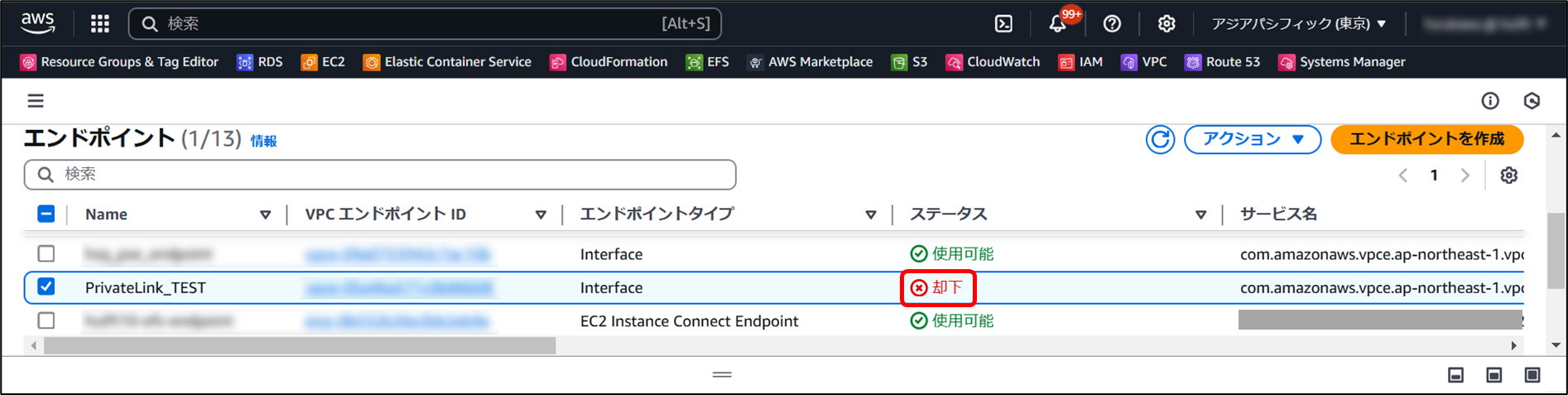
Task: Toggle the select-all header checkbox
Action: click(x=46, y=214)
